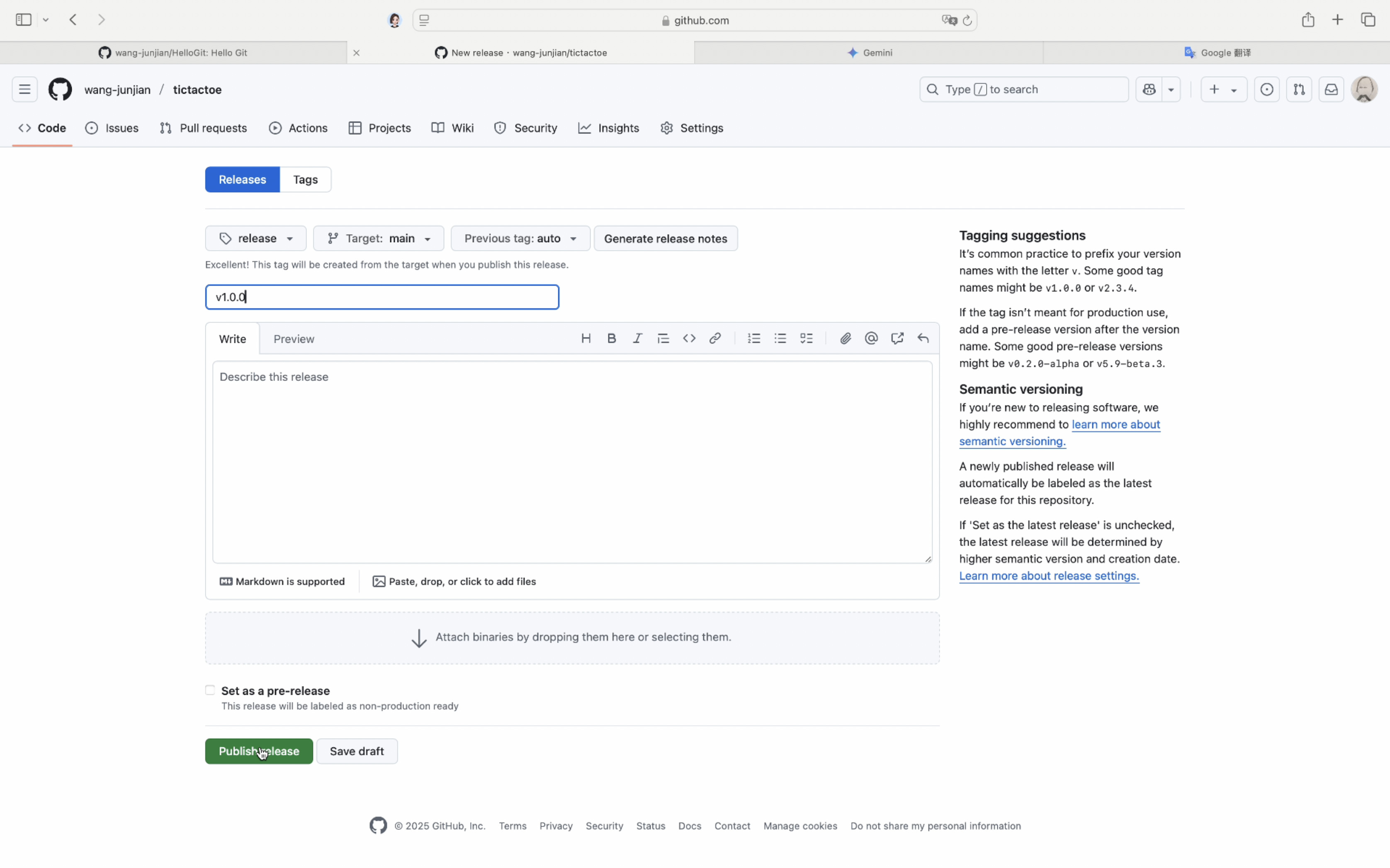Open the notifications inbox icon

pyautogui.click(x=1331, y=90)
